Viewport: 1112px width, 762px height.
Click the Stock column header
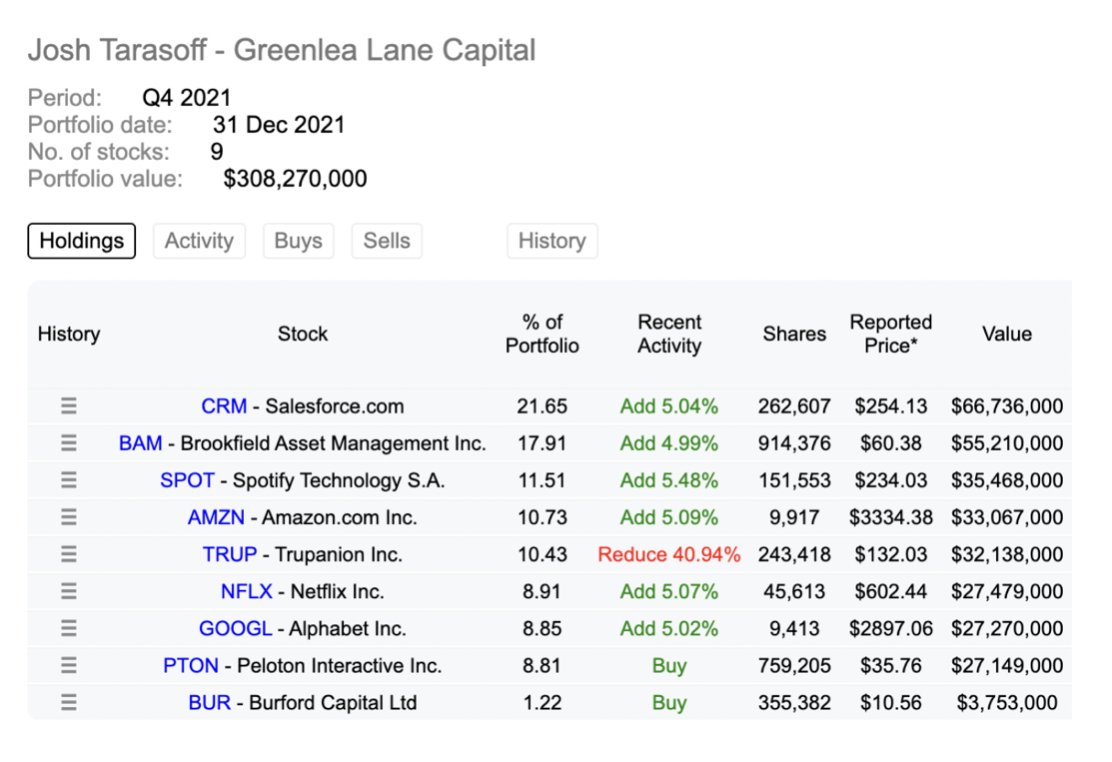tap(303, 333)
